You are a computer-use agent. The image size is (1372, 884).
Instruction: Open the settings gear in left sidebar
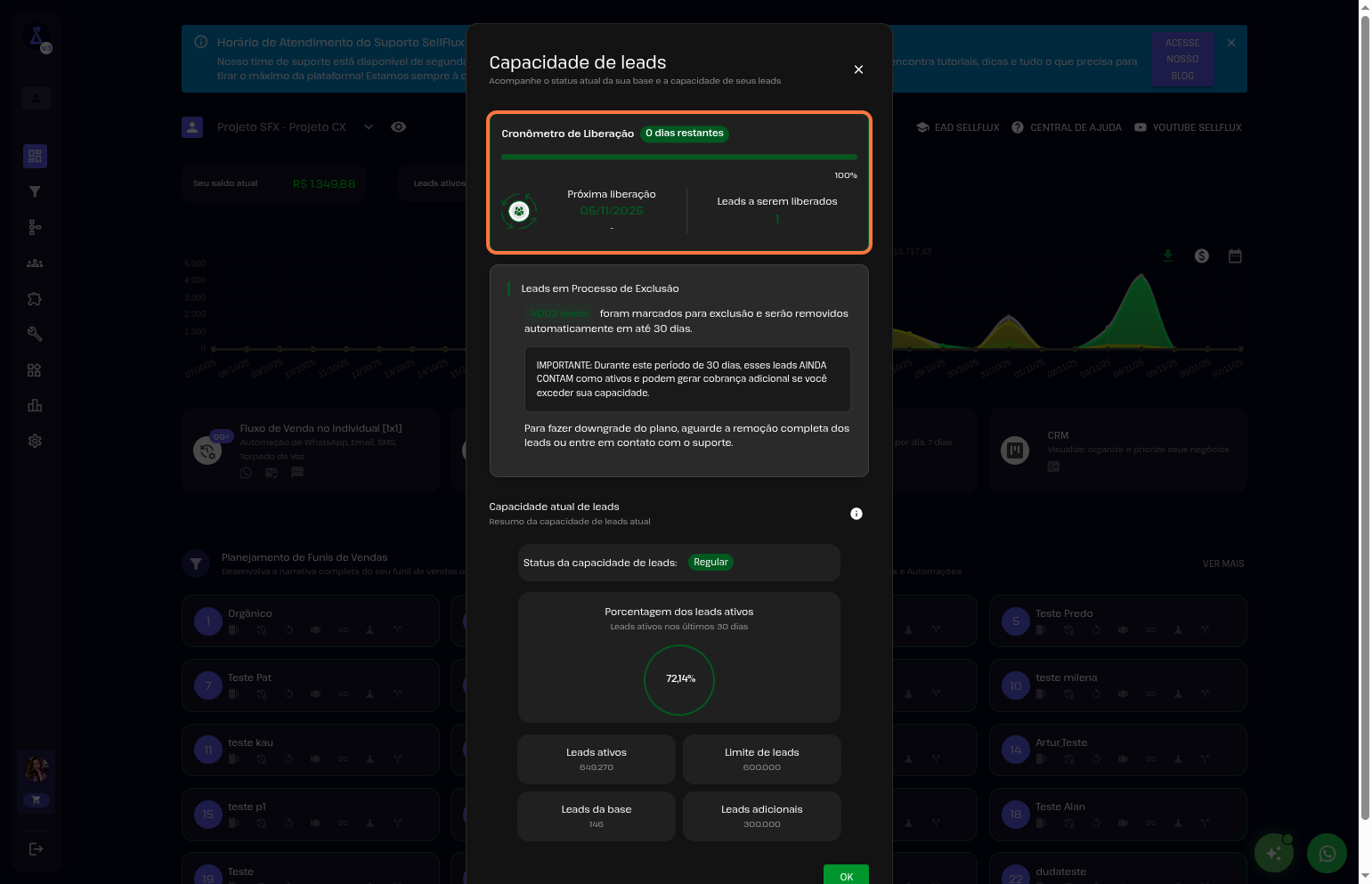click(x=35, y=441)
